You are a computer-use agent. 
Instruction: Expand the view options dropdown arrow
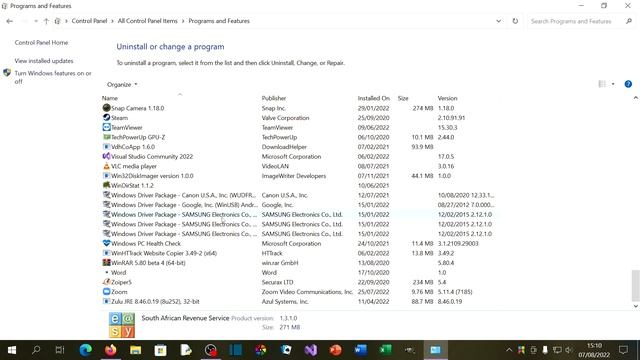(x=613, y=84)
